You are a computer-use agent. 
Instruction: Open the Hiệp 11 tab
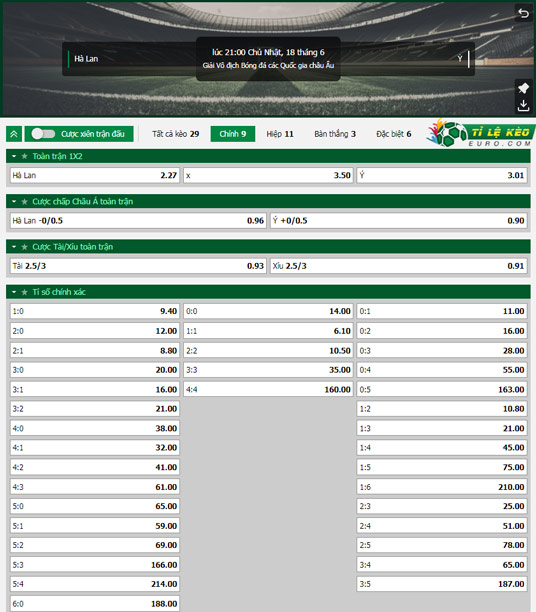click(280, 134)
